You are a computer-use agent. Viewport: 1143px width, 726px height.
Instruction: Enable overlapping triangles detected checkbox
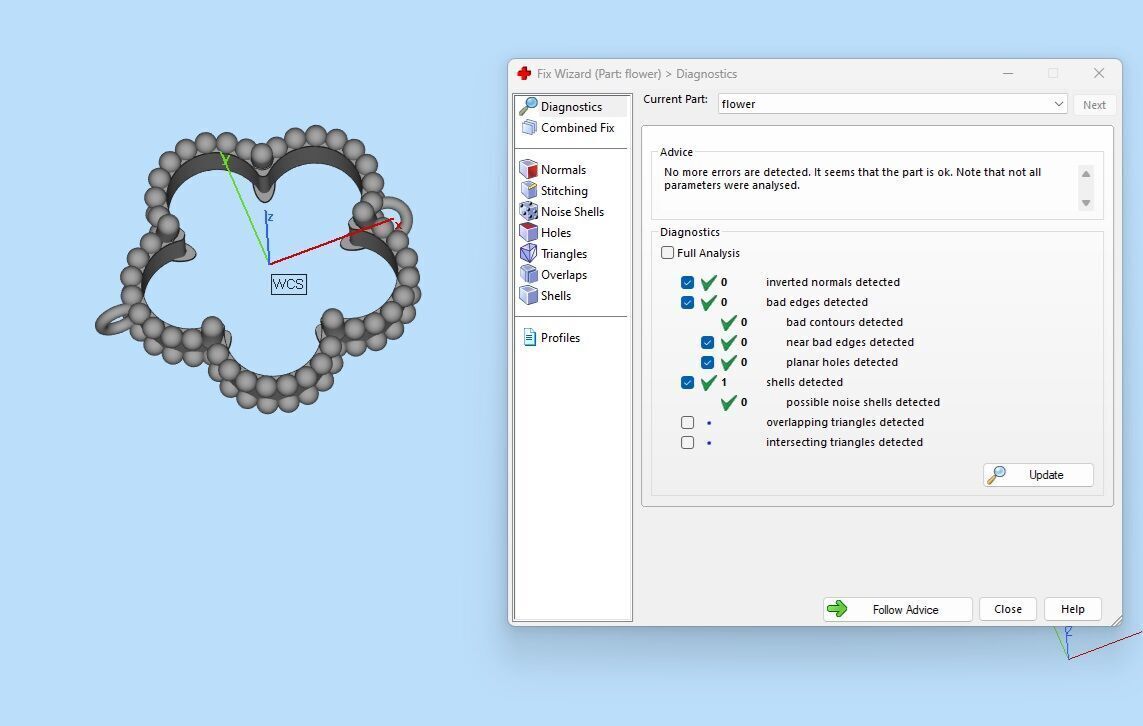(687, 422)
